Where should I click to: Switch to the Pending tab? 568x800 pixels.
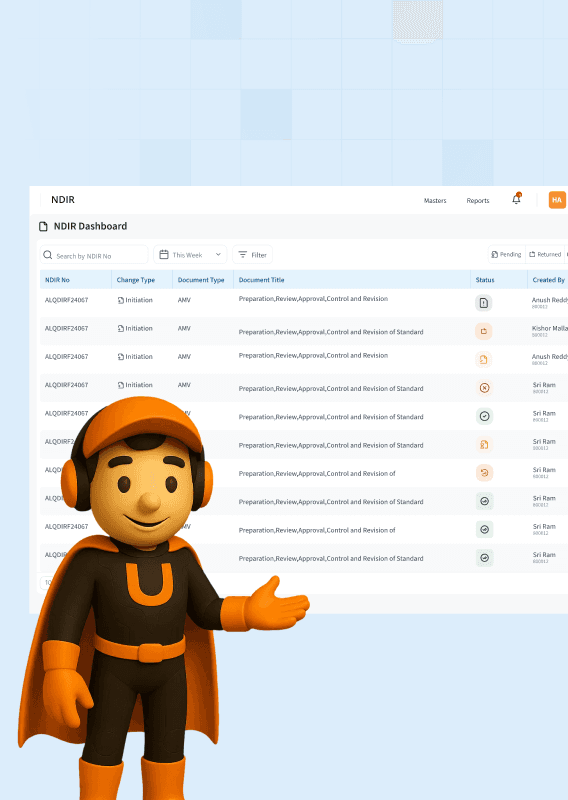pyautogui.click(x=506, y=254)
